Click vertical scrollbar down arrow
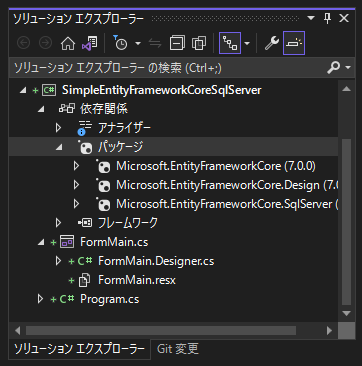This screenshot has height=366, width=362. click(x=346, y=313)
